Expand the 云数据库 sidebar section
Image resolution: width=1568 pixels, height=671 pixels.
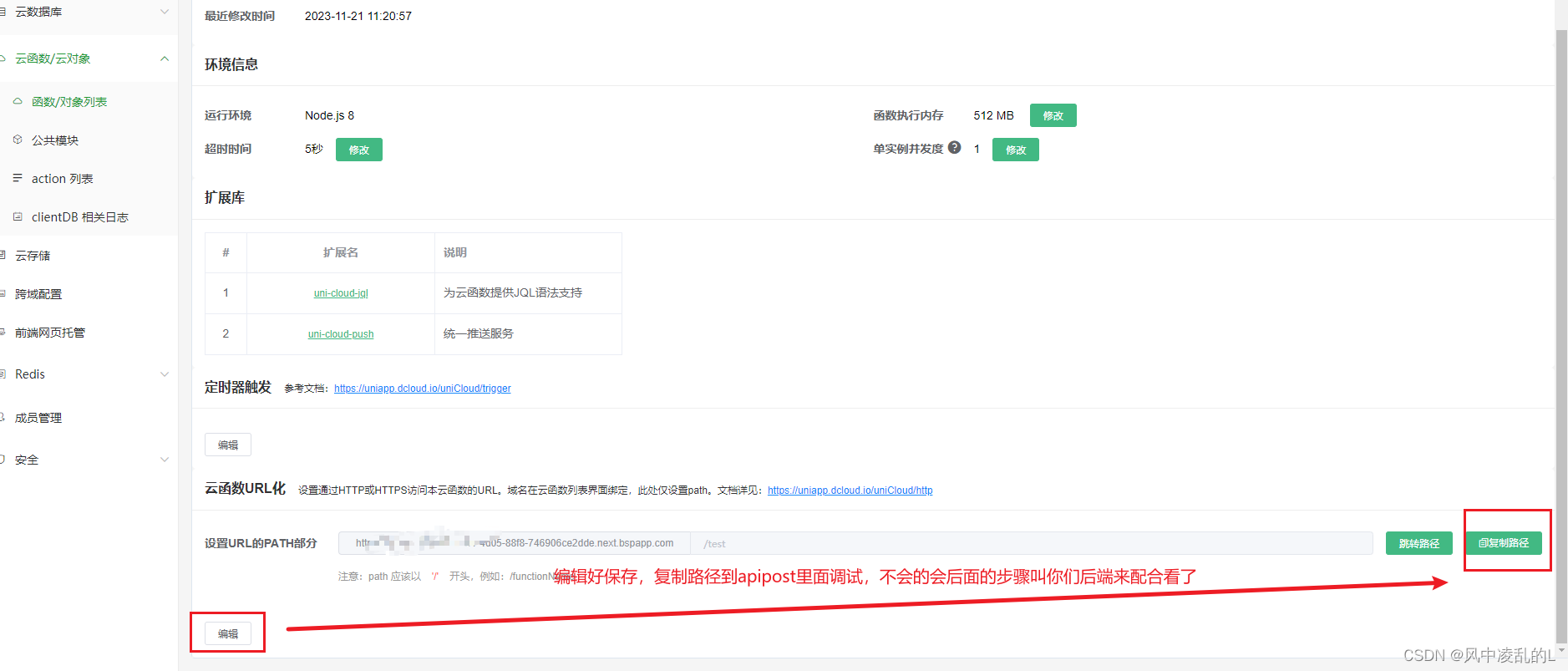pos(165,12)
